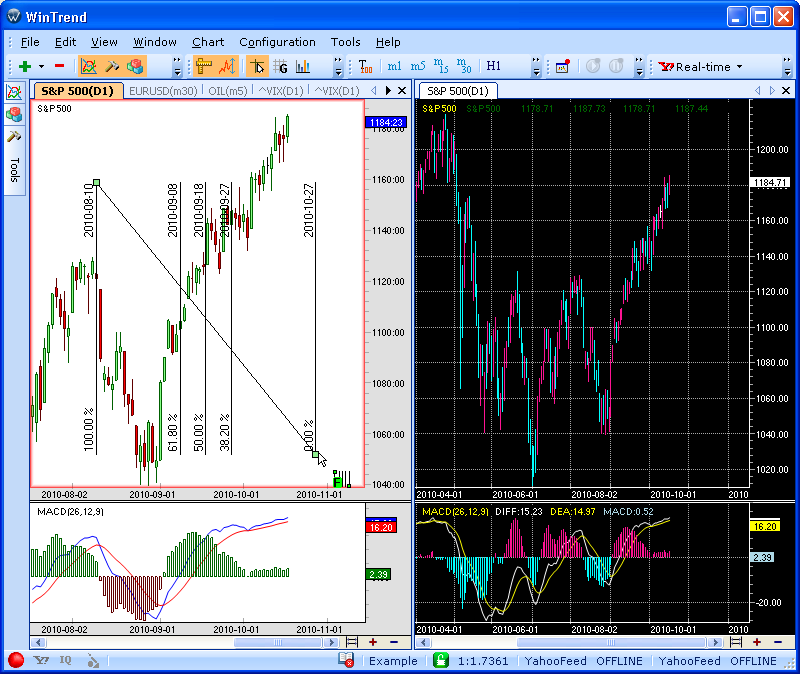This screenshot has height=674, width=800.
Task: Open the File menu
Action: [x=30, y=42]
